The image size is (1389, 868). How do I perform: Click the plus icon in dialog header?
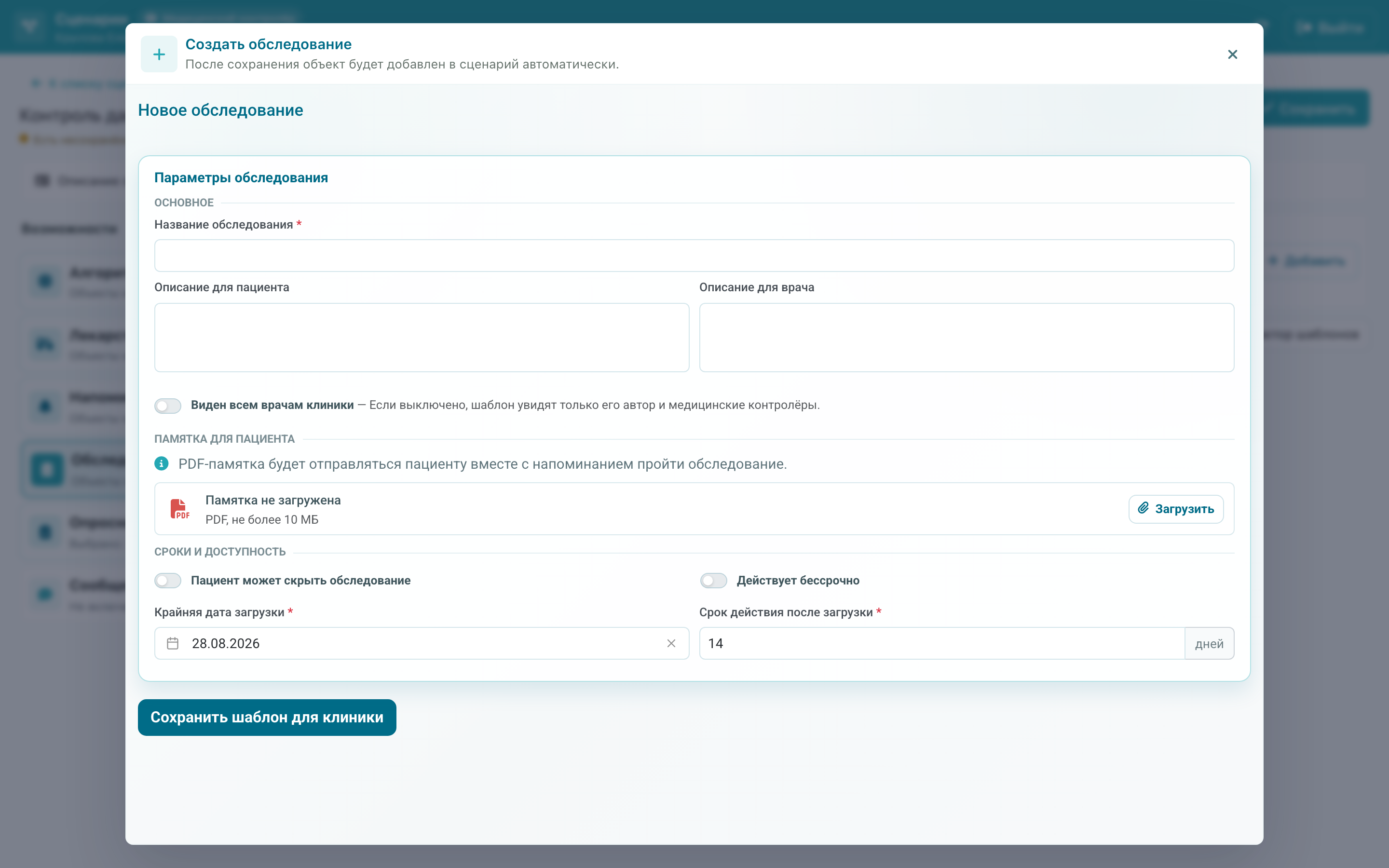(x=159, y=54)
